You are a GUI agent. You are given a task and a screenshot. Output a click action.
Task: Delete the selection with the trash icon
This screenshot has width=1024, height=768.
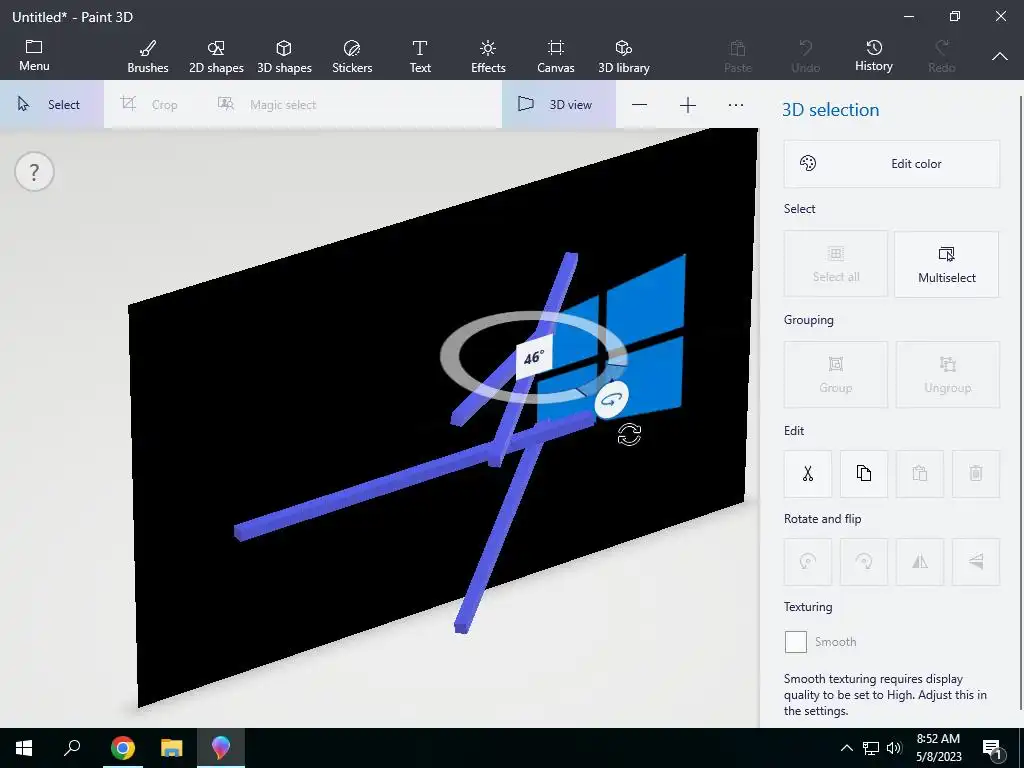coord(976,473)
